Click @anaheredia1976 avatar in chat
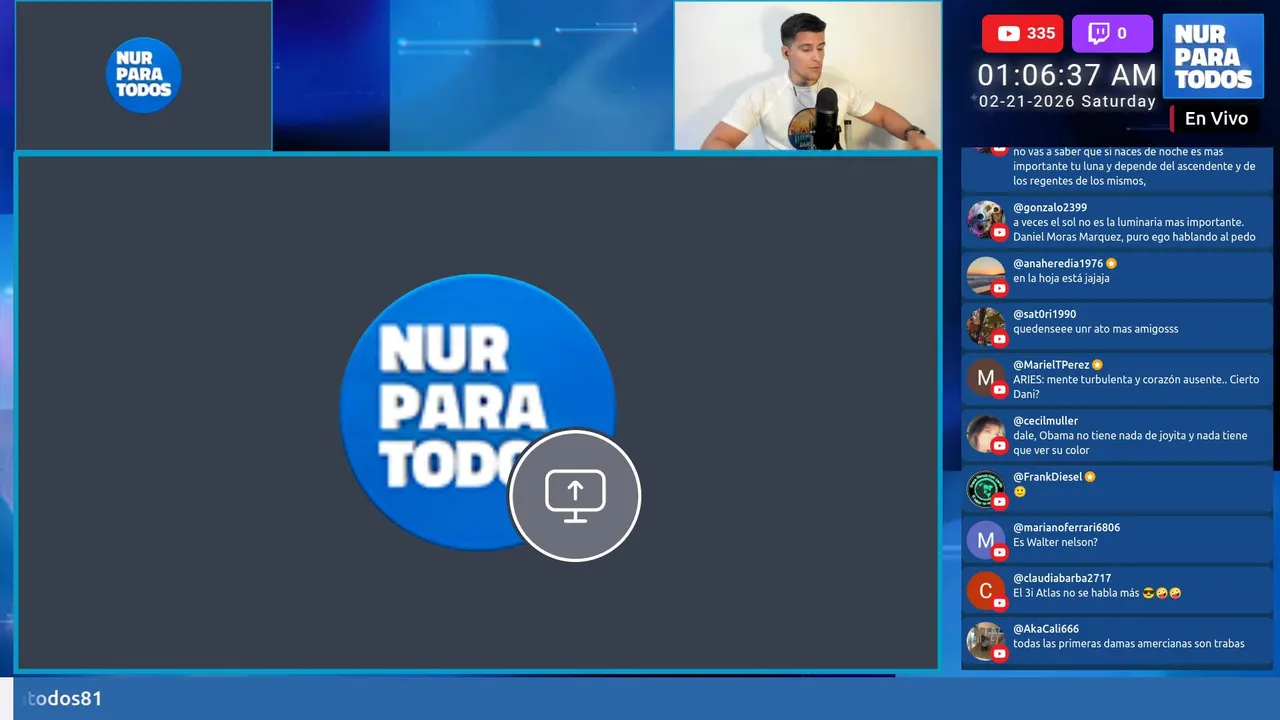1280x720 pixels. (x=986, y=276)
